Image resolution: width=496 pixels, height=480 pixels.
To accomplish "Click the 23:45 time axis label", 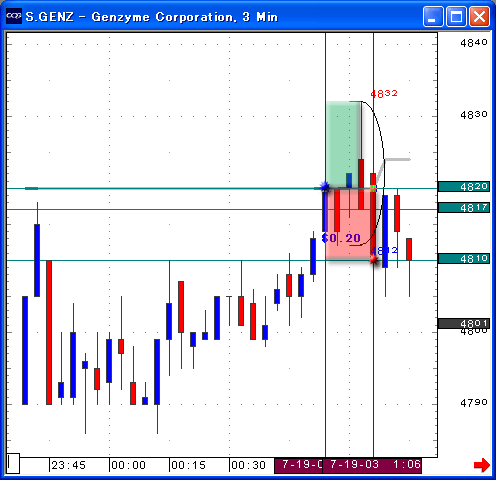I will click(69, 465).
